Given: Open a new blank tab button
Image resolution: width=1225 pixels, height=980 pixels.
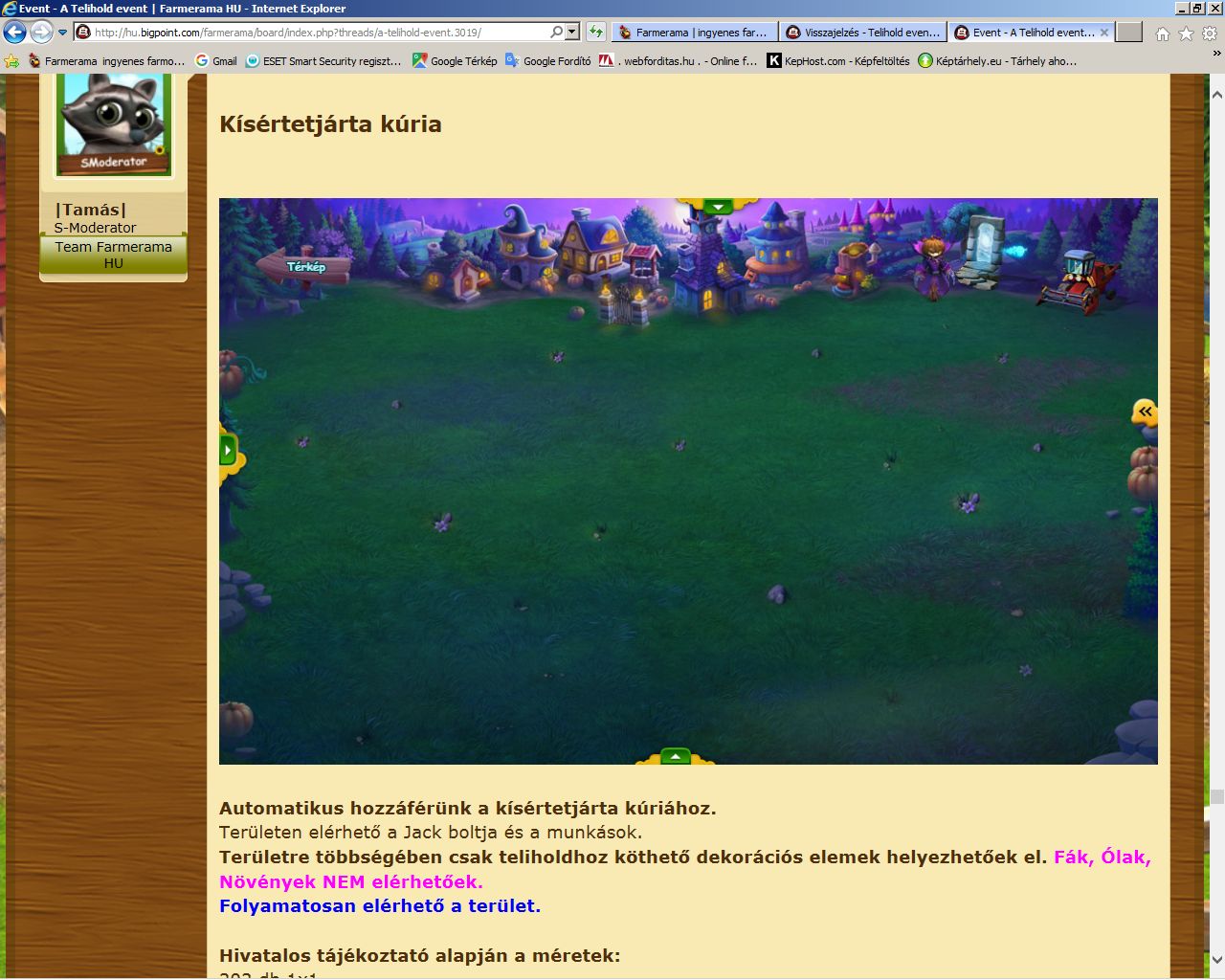Looking at the screenshot, I should click(x=1129, y=33).
